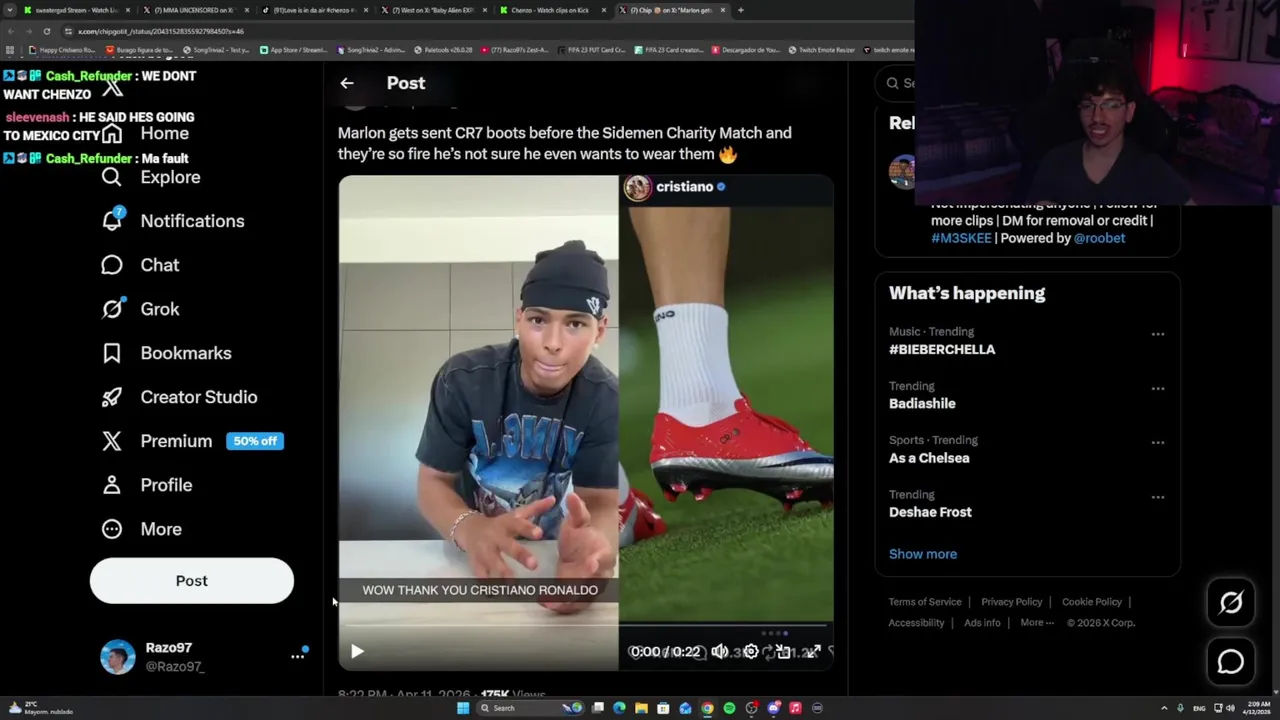Switch to the Baby Alien West tab
The image size is (1280, 720).
[x=432, y=10]
